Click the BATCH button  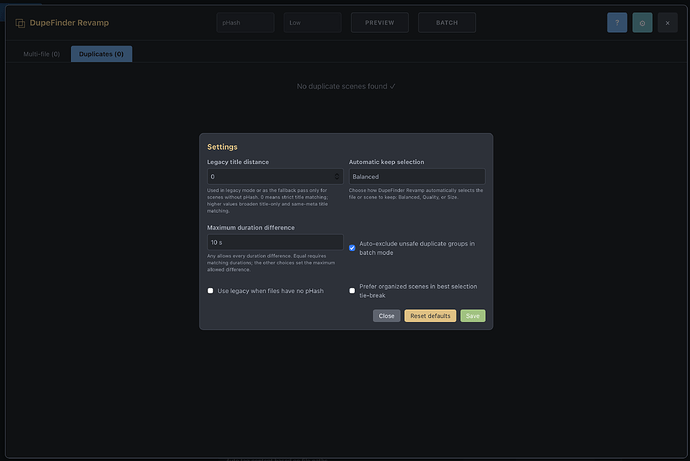tap(447, 22)
